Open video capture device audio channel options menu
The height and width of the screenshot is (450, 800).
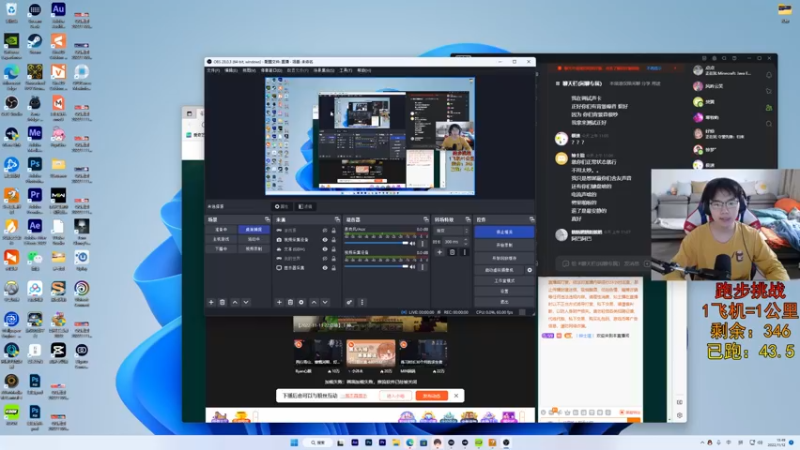pos(422,266)
